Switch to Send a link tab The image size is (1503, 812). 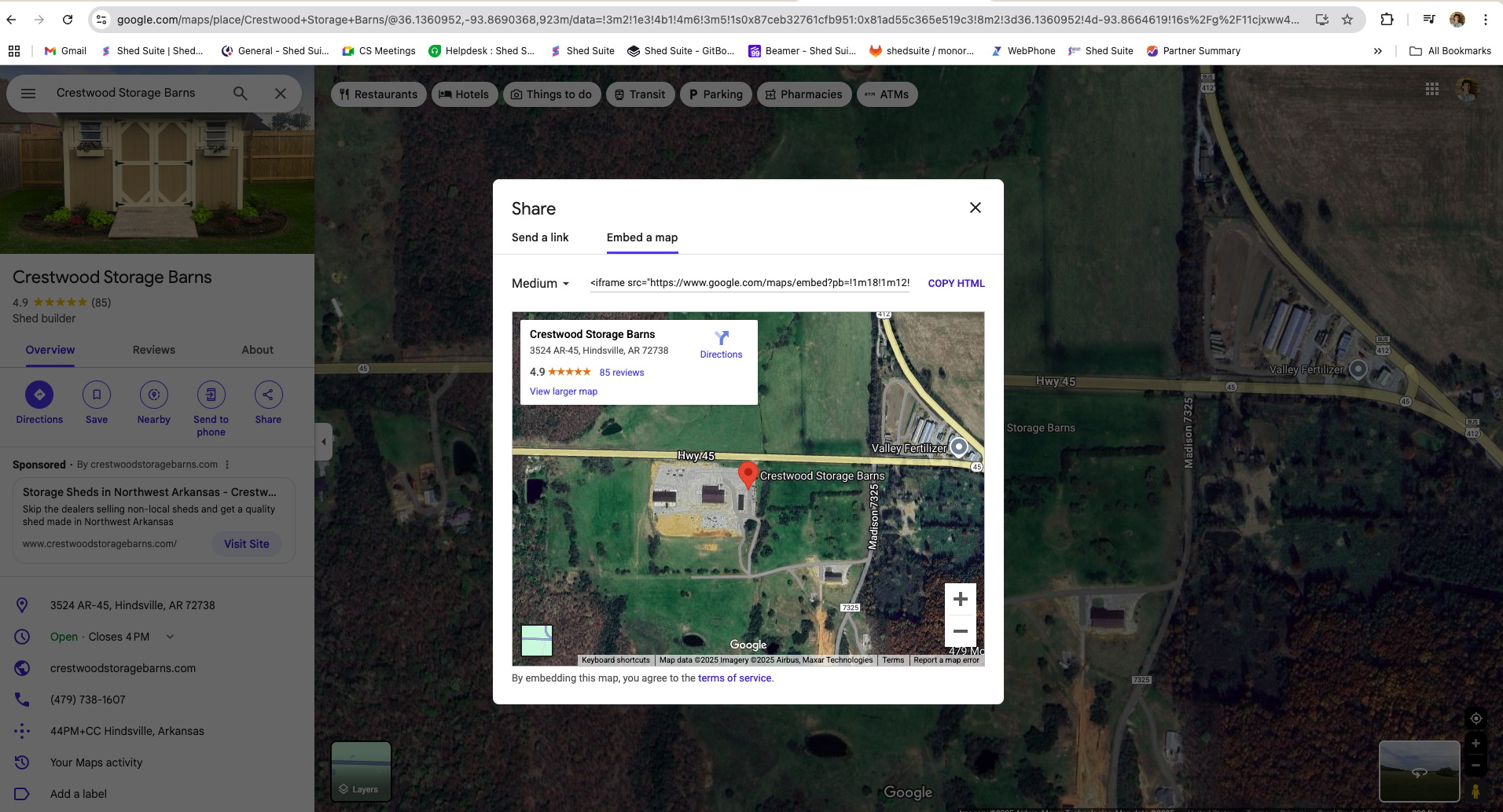pos(540,237)
